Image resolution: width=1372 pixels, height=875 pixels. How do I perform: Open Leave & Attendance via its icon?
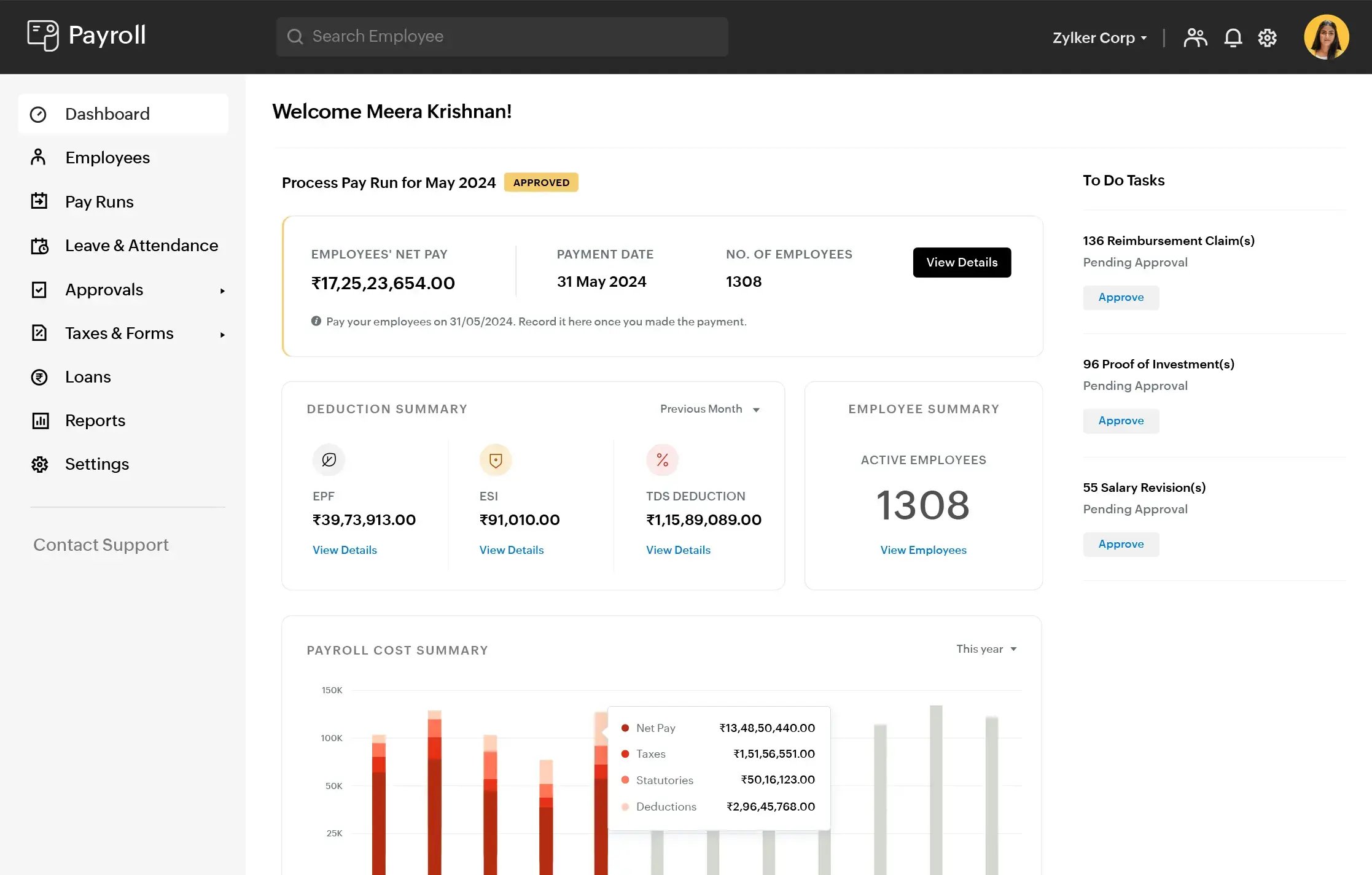[x=39, y=245]
